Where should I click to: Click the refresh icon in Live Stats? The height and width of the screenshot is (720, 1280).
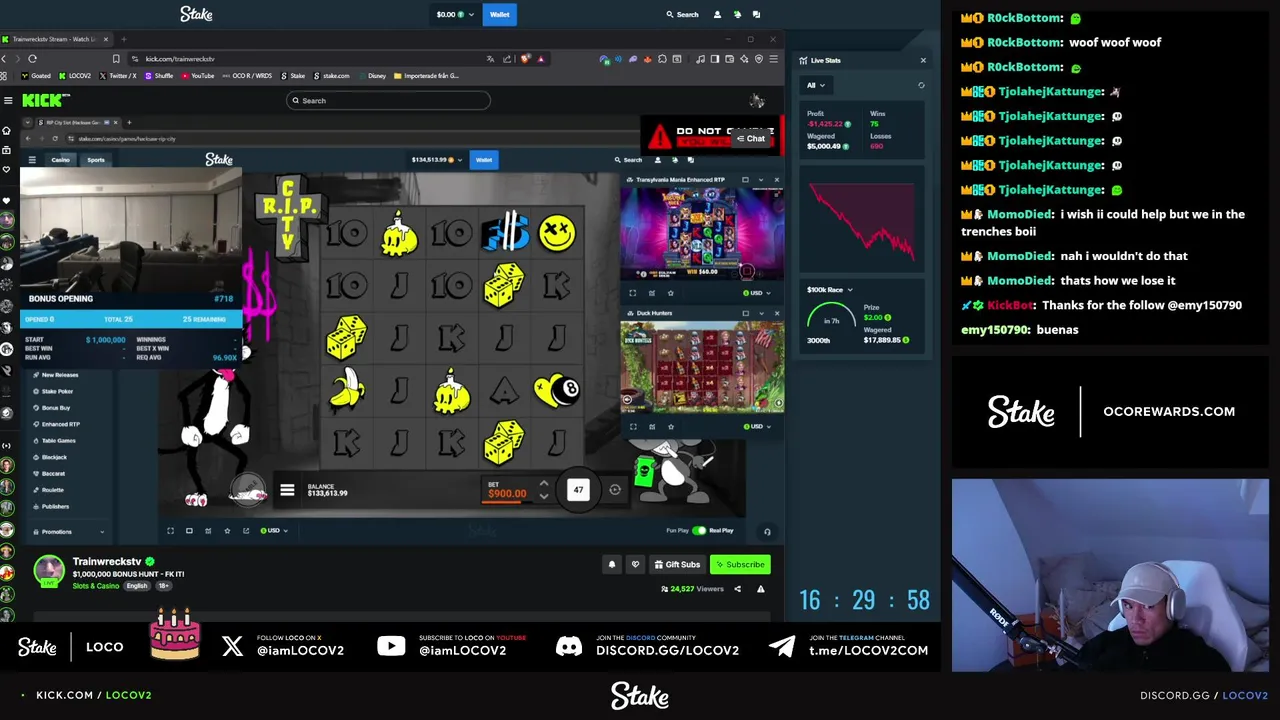click(921, 85)
